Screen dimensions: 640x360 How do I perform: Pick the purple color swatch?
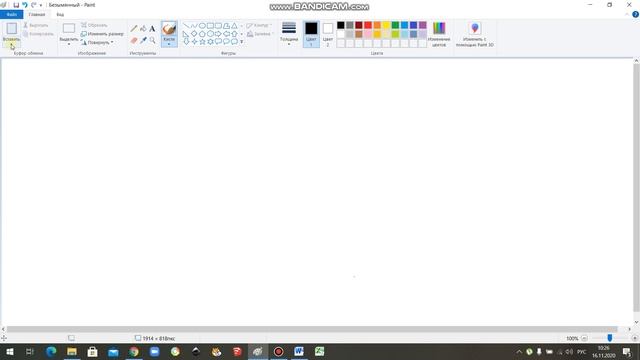tap(422, 25)
